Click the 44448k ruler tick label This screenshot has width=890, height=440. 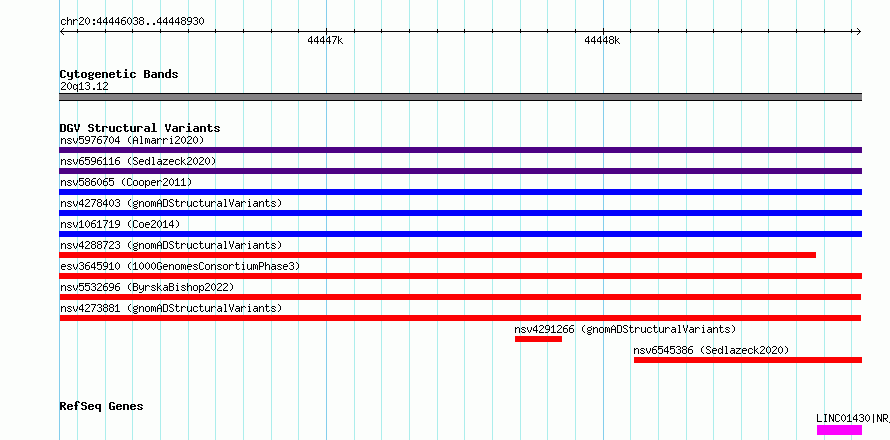pos(602,40)
